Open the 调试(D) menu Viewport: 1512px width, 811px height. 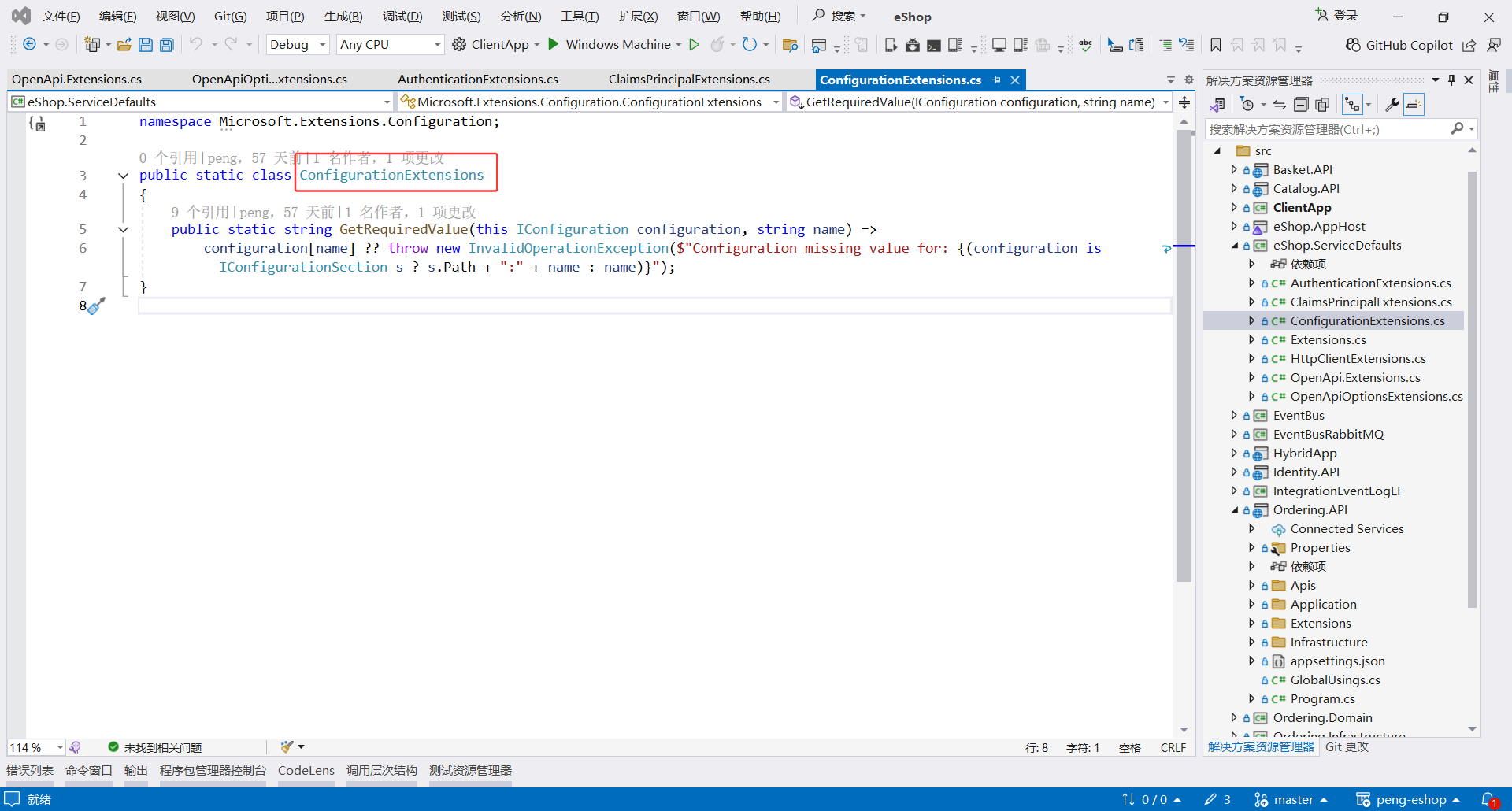point(402,16)
